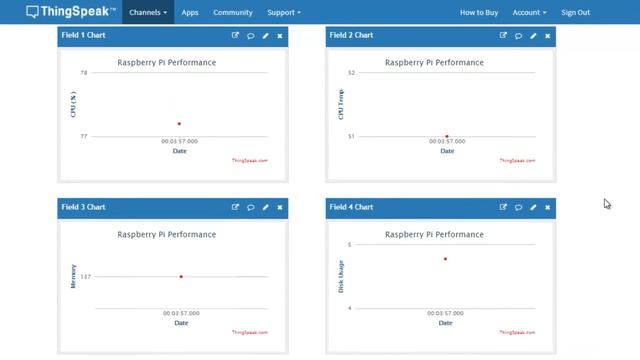Click the ThingSpeak logo

[x=71, y=11]
